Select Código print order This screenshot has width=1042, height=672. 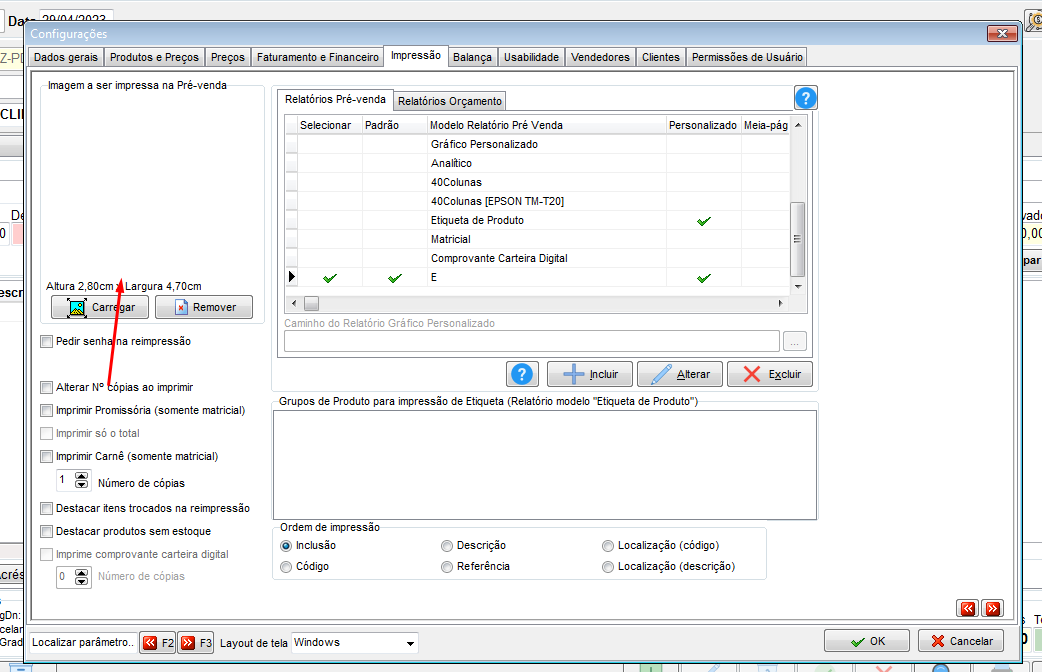tap(286, 567)
